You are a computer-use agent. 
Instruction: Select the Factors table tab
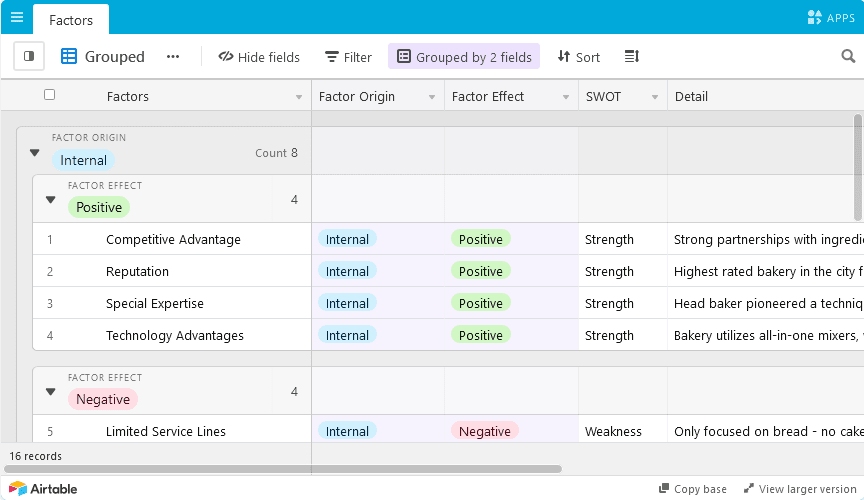(71, 20)
